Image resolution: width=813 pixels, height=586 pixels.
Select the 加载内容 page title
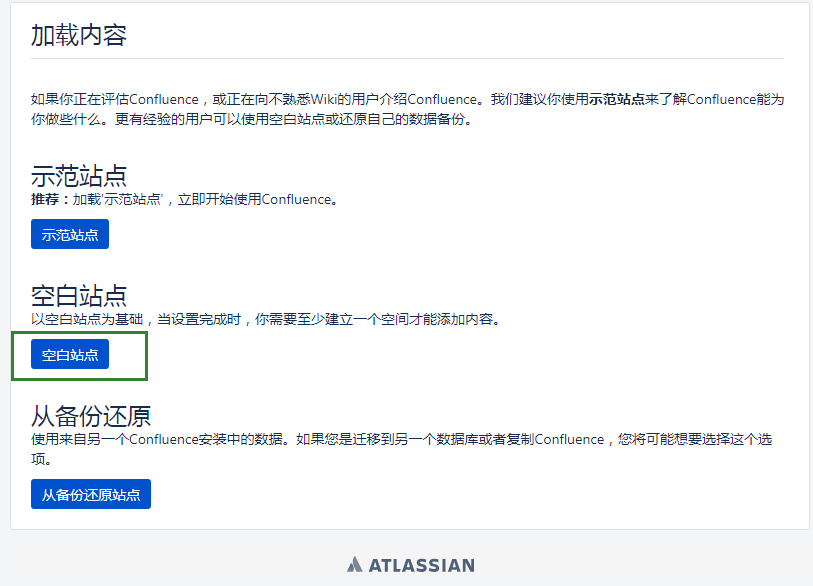pyautogui.click(x=79, y=35)
